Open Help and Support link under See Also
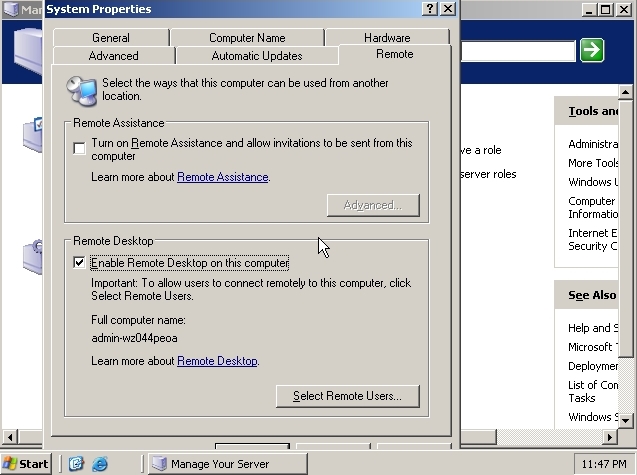This screenshot has height=475, width=637. click(593, 328)
